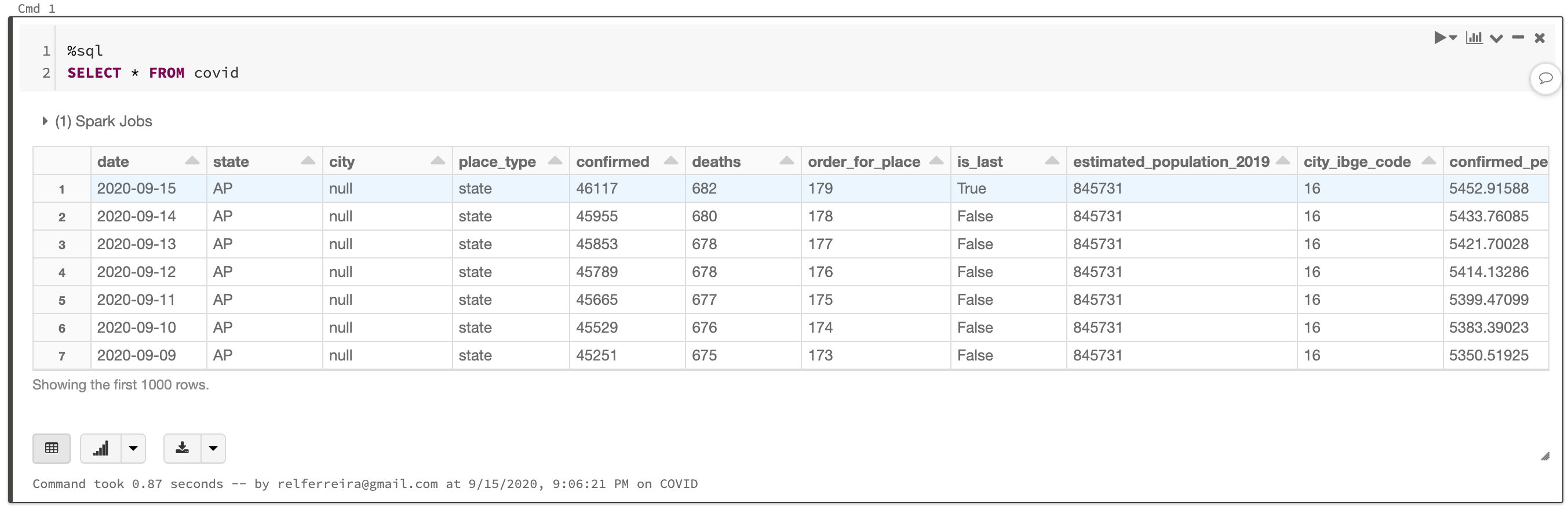Download the query results
Screen dimensions: 1568x510
182,449
